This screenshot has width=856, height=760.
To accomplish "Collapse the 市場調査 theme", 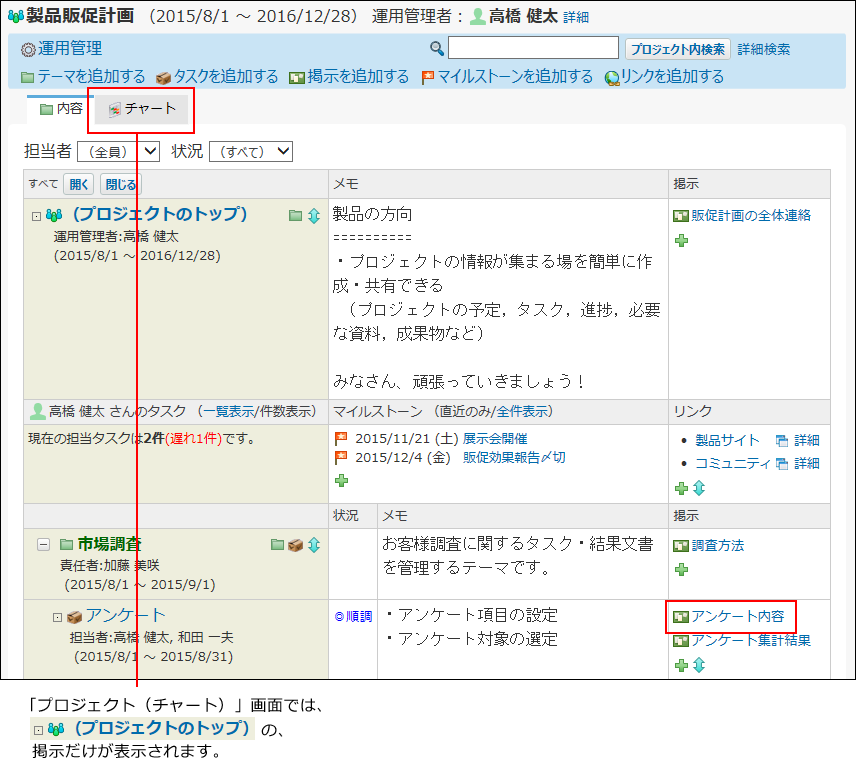I will coord(44,544).
